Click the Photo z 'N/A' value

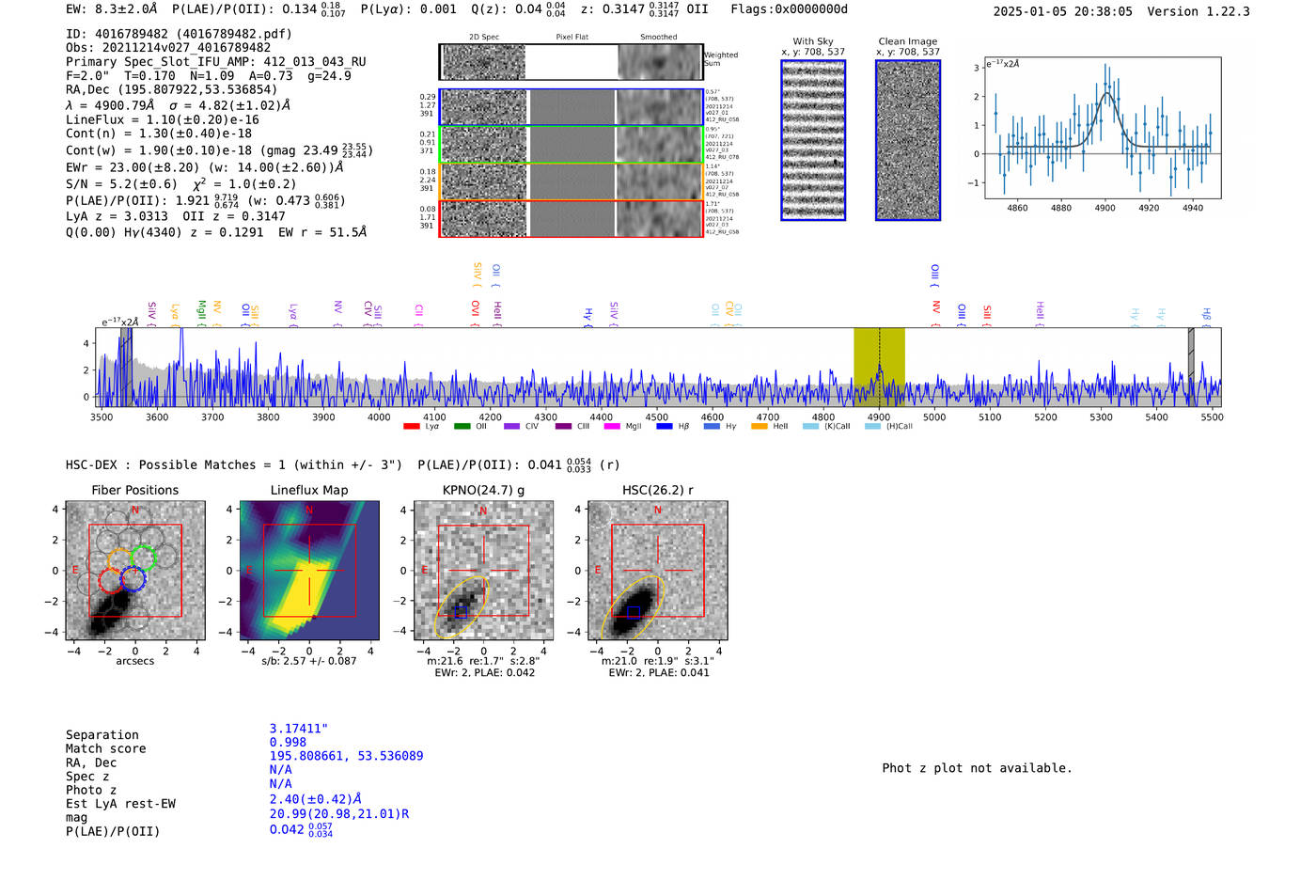(x=280, y=783)
